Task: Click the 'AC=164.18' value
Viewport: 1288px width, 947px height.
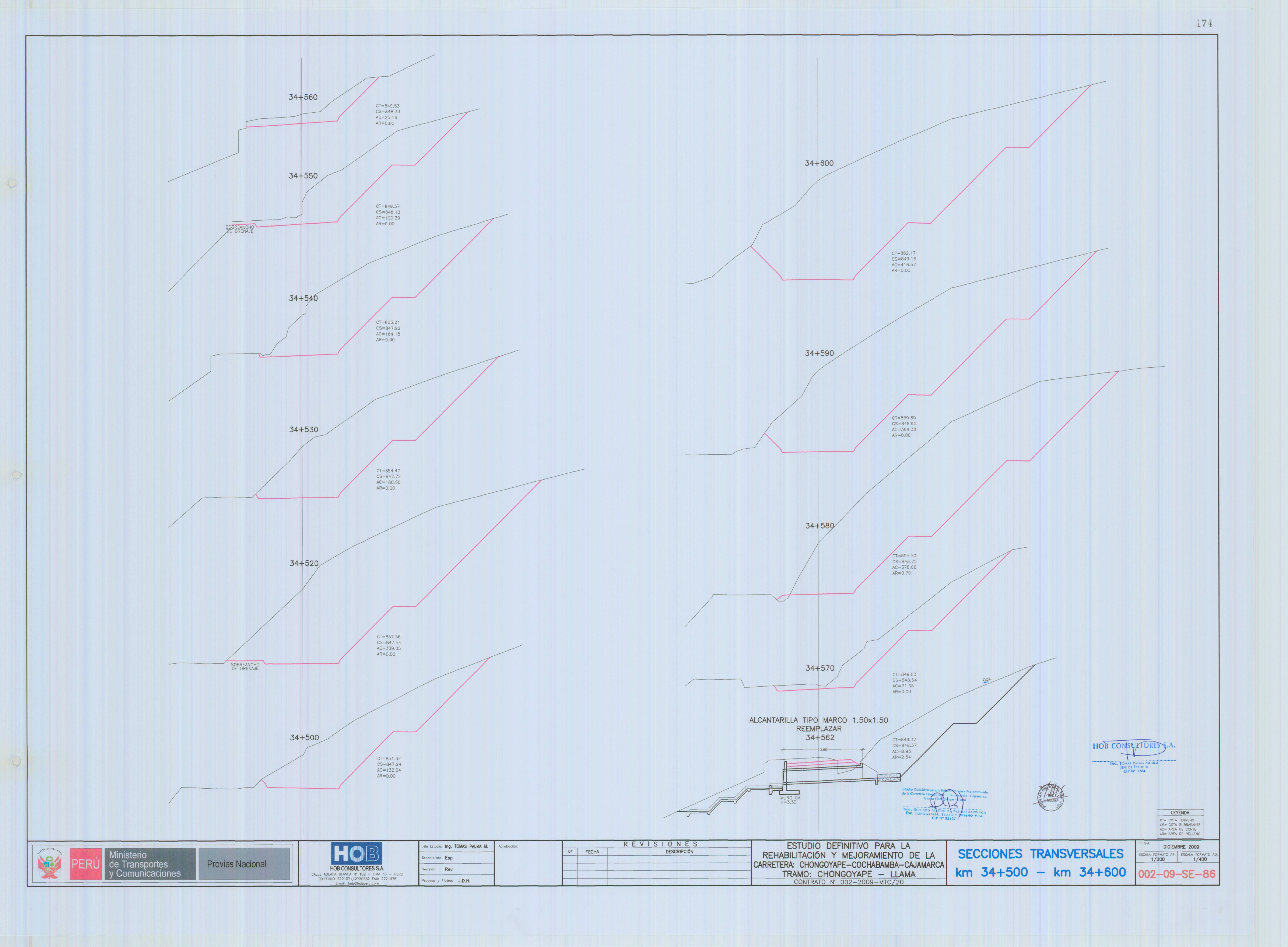Action: (388, 334)
